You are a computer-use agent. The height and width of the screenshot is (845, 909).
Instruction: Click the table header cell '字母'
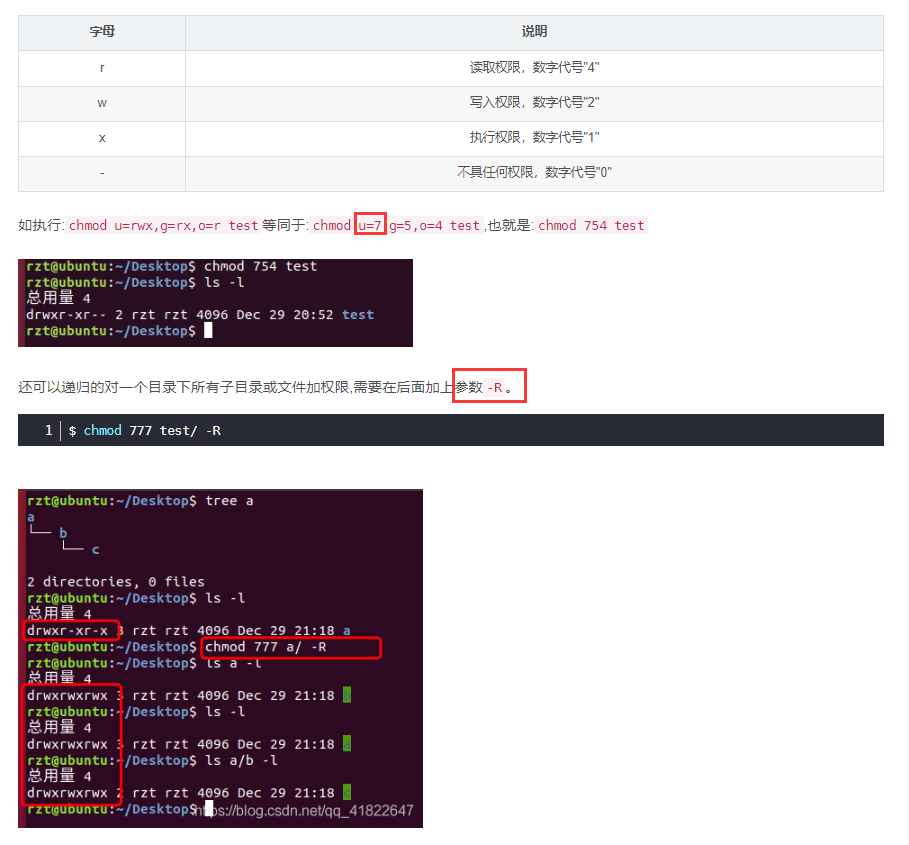(x=102, y=32)
